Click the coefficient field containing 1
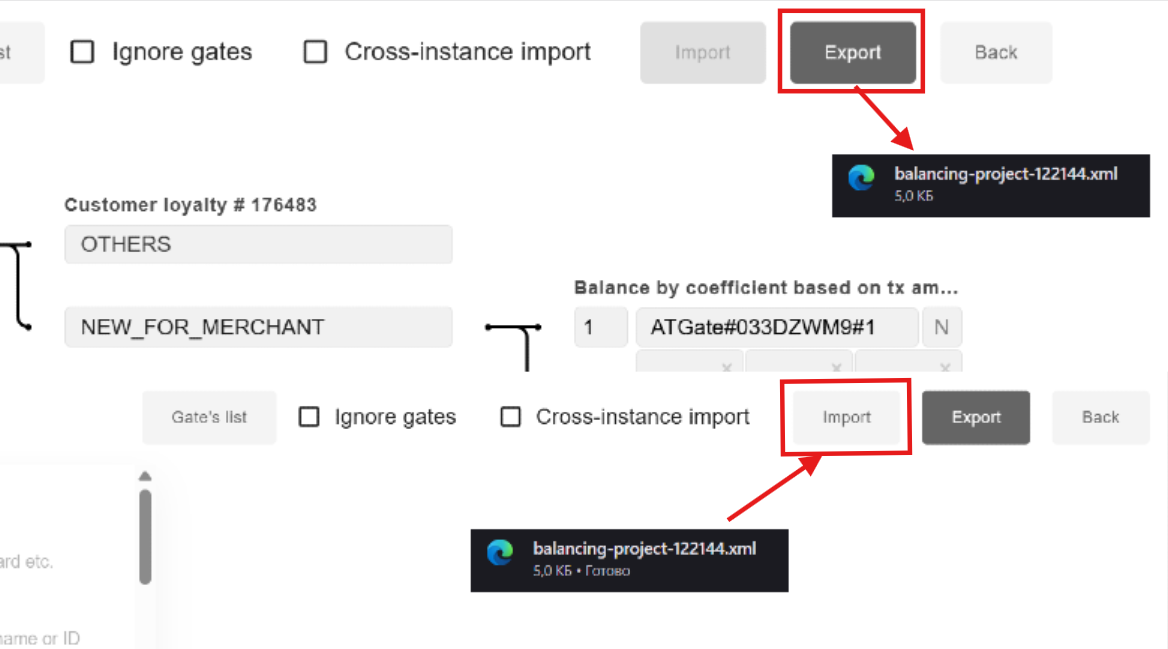1168x649 pixels. 600,327
